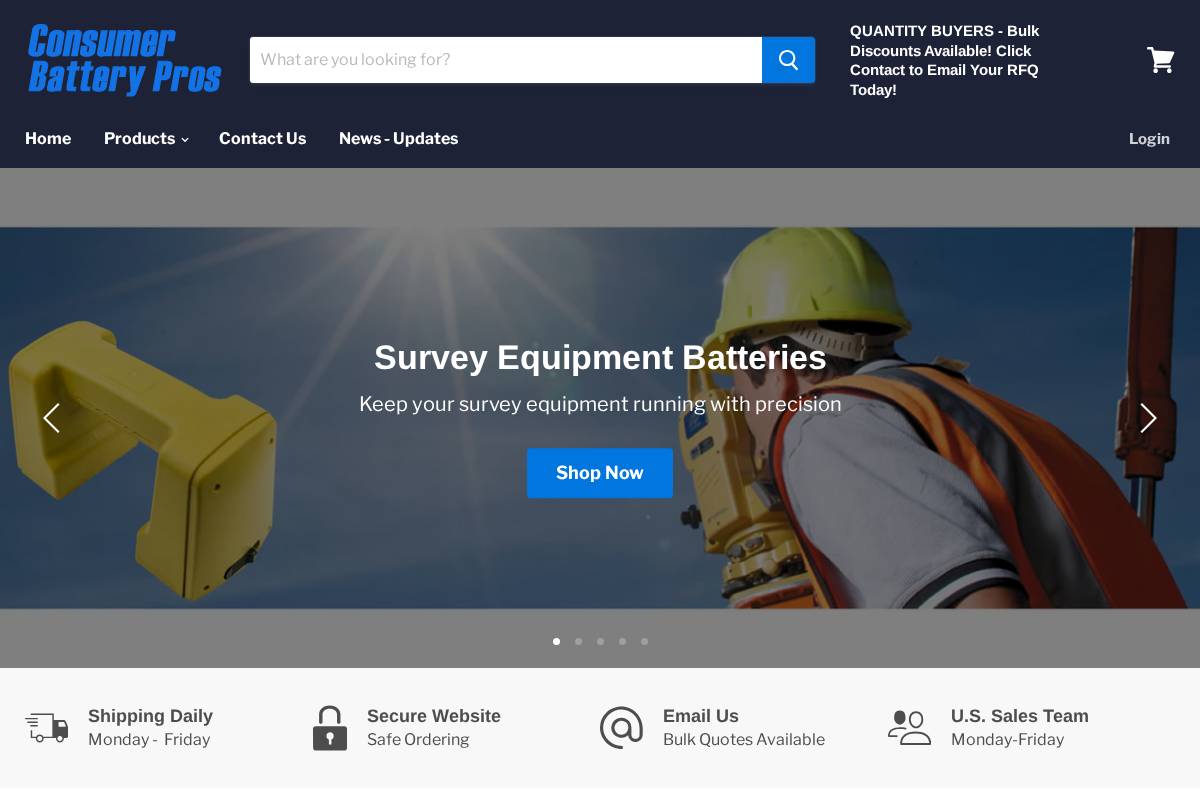Screen dimensions: 1200x800
Task: Select the first carousel indicator dot
Action: [x=556, y=641]
